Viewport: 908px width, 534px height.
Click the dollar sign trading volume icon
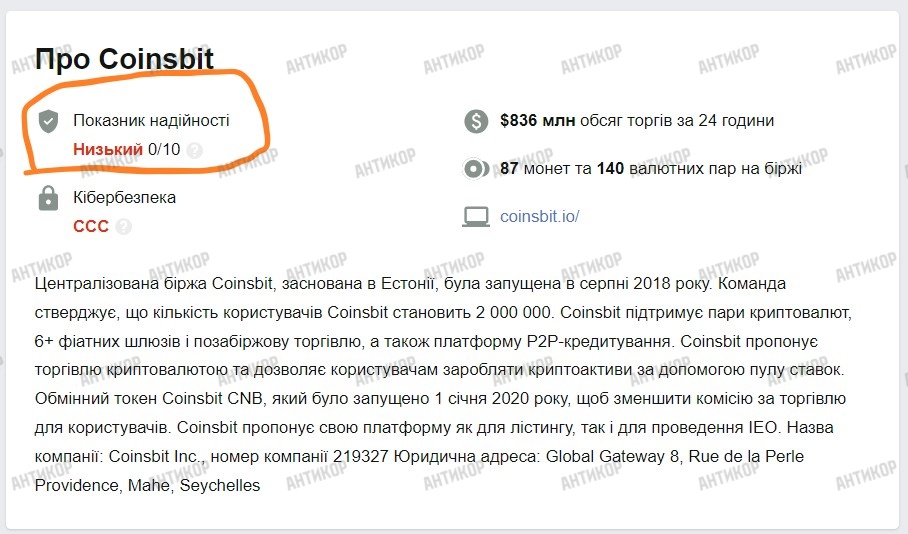(475, 122)
